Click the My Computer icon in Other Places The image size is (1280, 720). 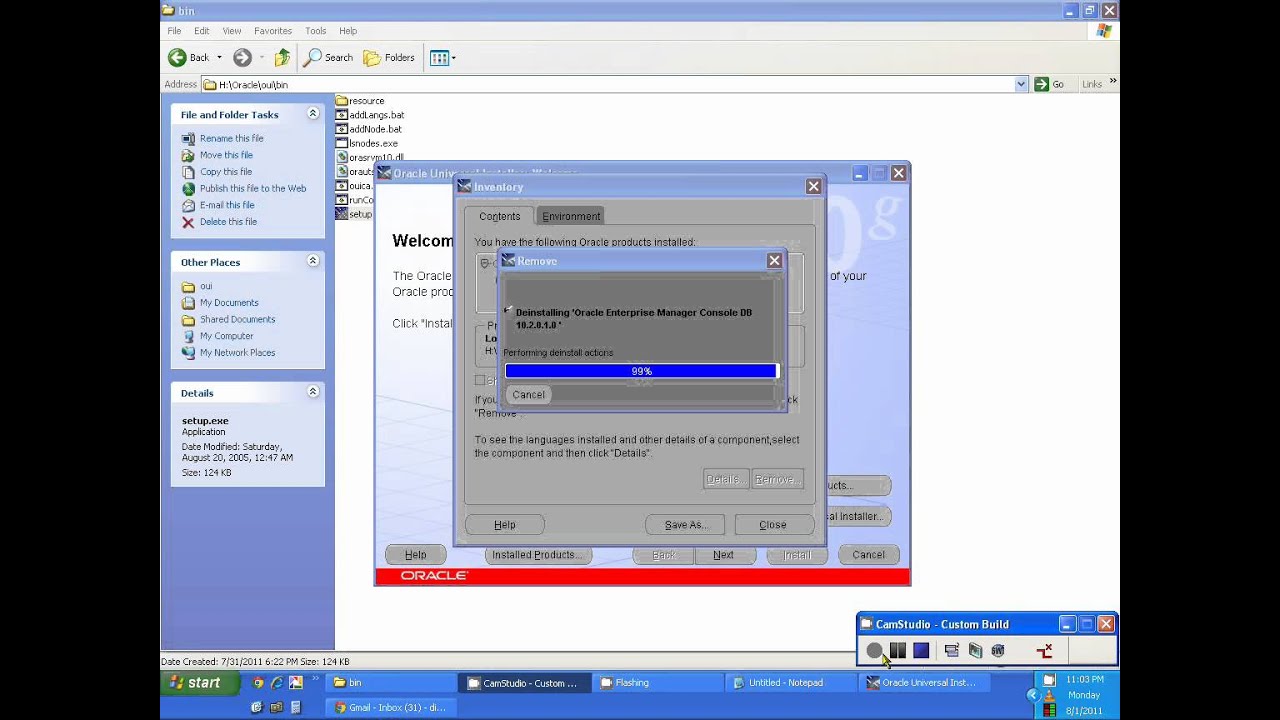pyautogui.click(x=188, y=336)
